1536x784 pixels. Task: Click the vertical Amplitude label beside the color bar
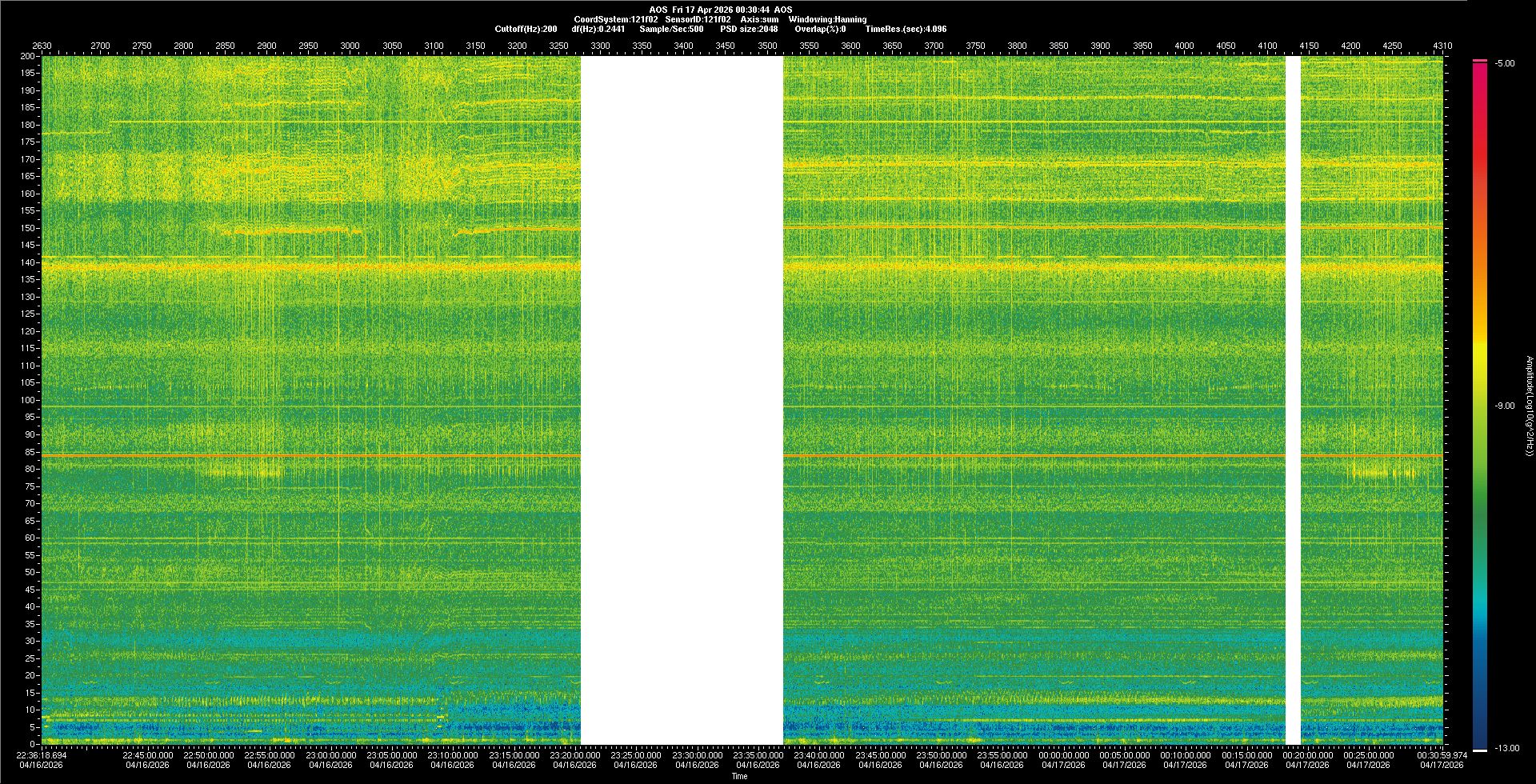1529,406
